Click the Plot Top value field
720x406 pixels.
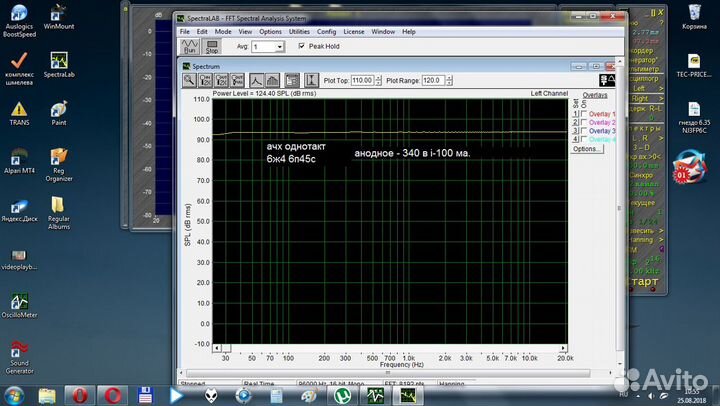point(360,80)
